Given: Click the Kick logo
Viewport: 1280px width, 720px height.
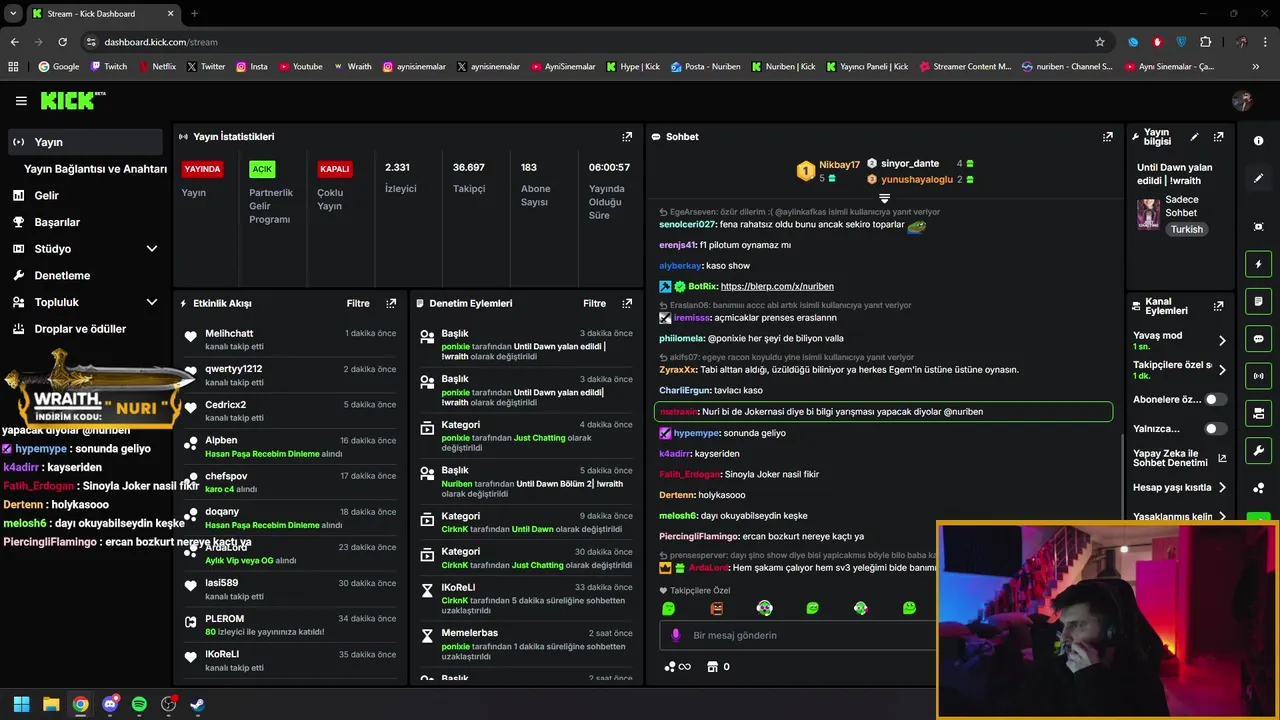Looking at the screenshot, I should click(x=72, y=100).
